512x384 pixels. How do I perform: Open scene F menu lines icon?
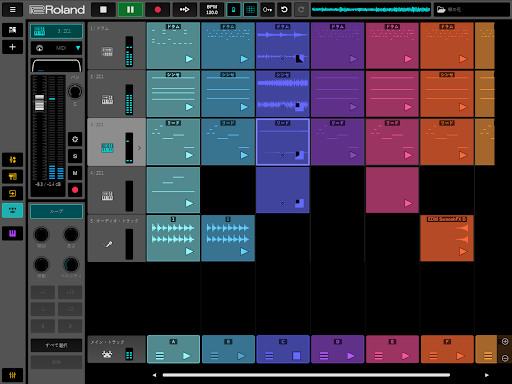pos(433,356)
